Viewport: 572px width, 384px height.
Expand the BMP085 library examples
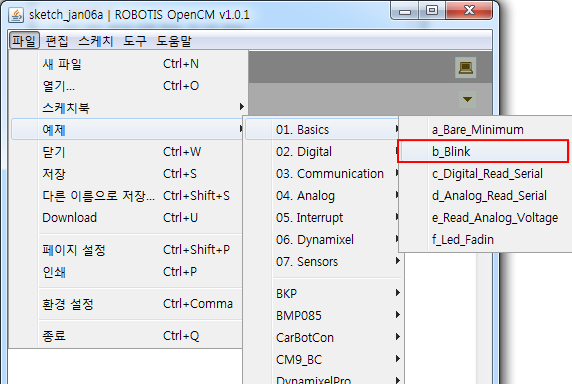coord(323,315)
